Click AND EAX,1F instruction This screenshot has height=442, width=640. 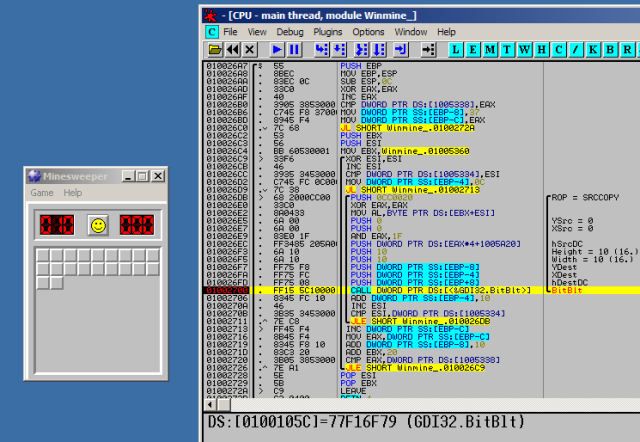point(376,236)
